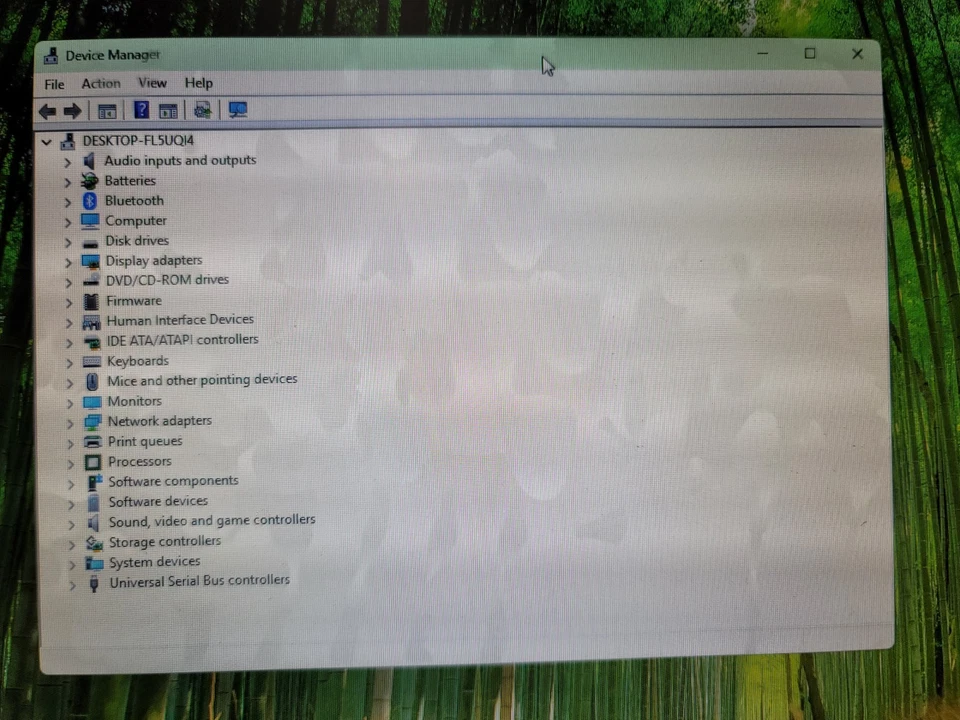Click the Bluetooth category icon
Image resolution: width=960 pixels, height=720 pixels.
[x=90, y=200]
